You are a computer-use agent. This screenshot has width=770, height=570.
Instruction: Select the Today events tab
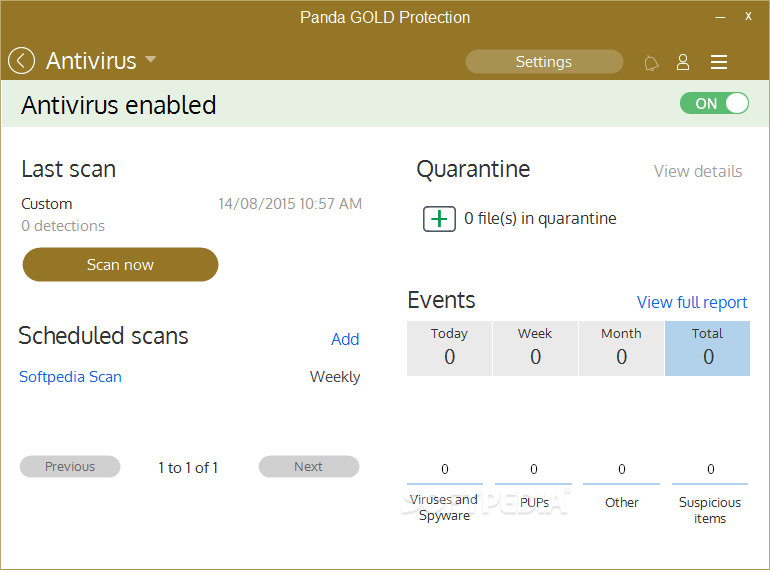[449, 348]
